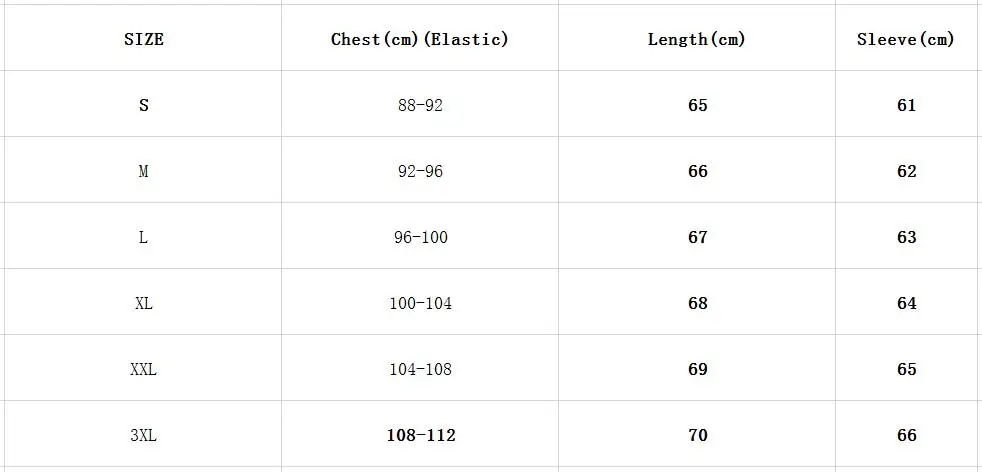Click the 100-104 chest value

coord(420,302)
